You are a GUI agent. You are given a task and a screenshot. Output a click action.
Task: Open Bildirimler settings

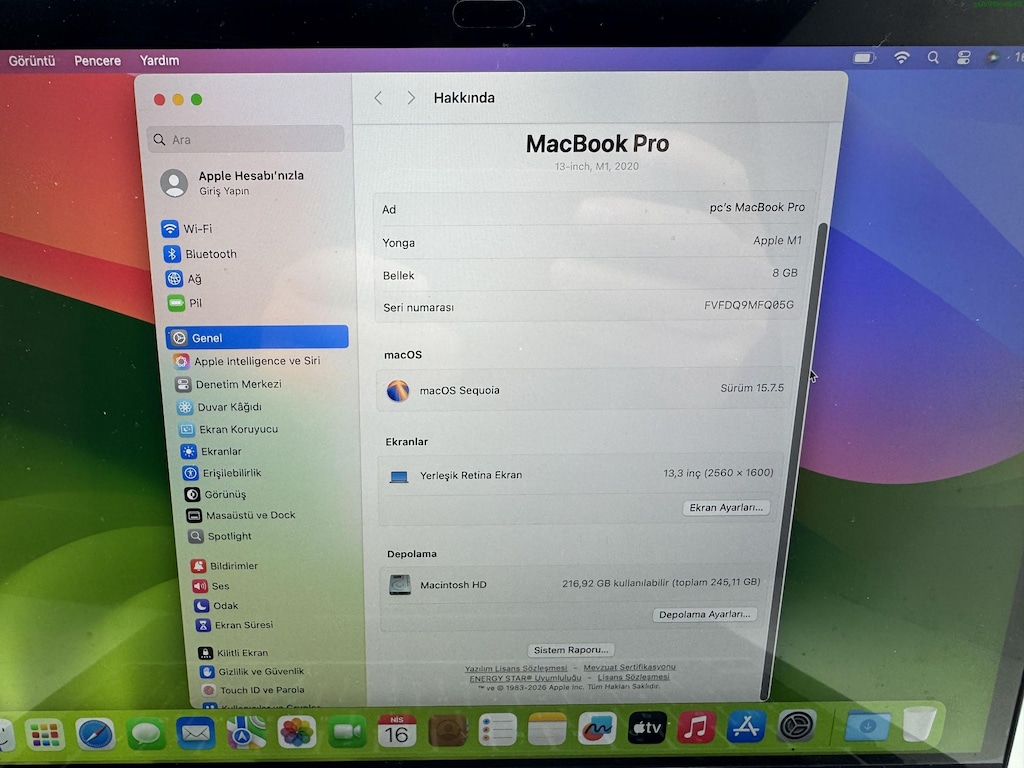pyautogui.click(x=225, y=566)
